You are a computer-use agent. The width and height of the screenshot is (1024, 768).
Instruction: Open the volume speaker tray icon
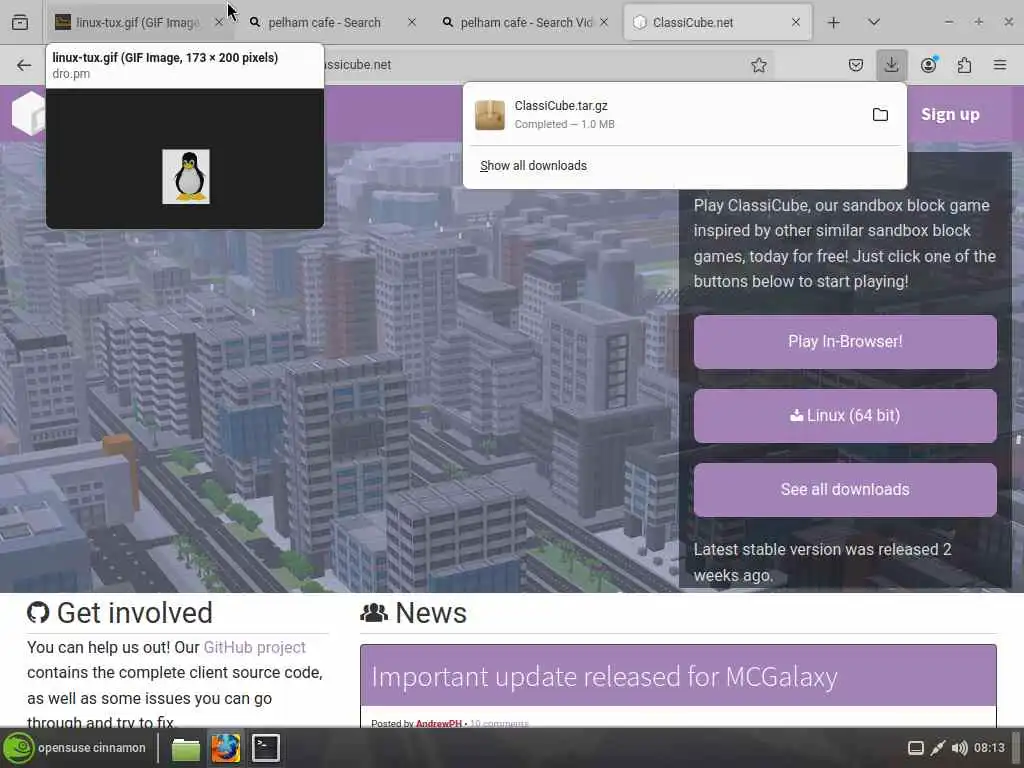coord(959,748)
